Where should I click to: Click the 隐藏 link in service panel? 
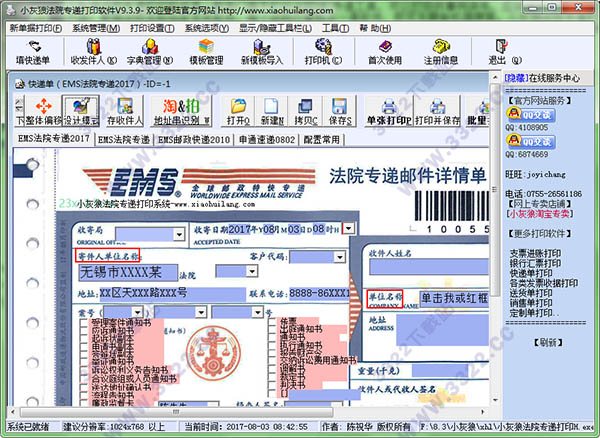[516, 78]
